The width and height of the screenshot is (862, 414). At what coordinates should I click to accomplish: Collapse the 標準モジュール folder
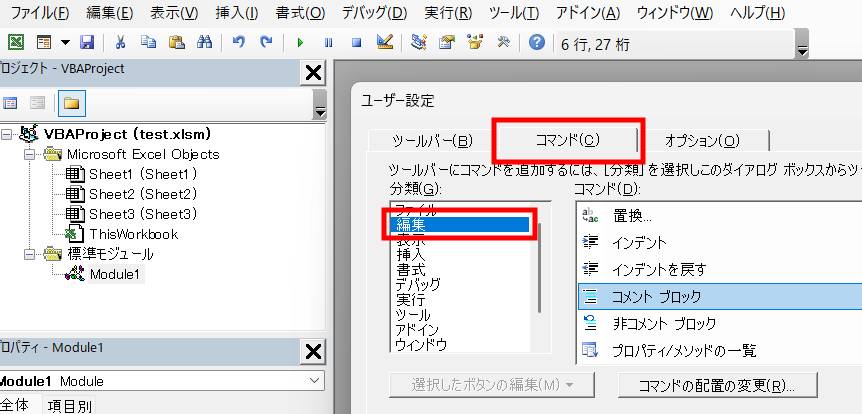pyautogui.click(x=29, y=254)
